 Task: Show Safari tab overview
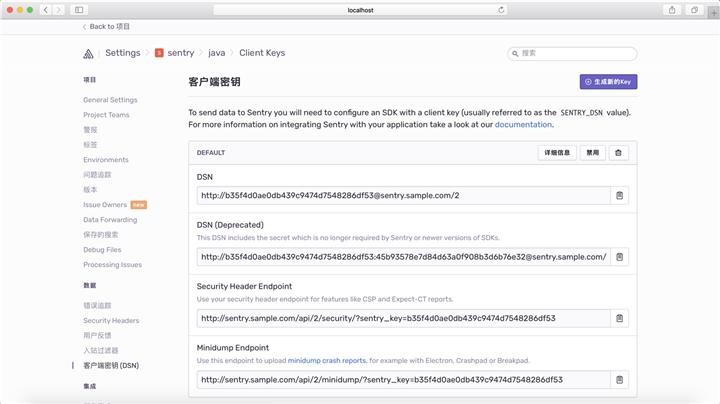point(694,10)
